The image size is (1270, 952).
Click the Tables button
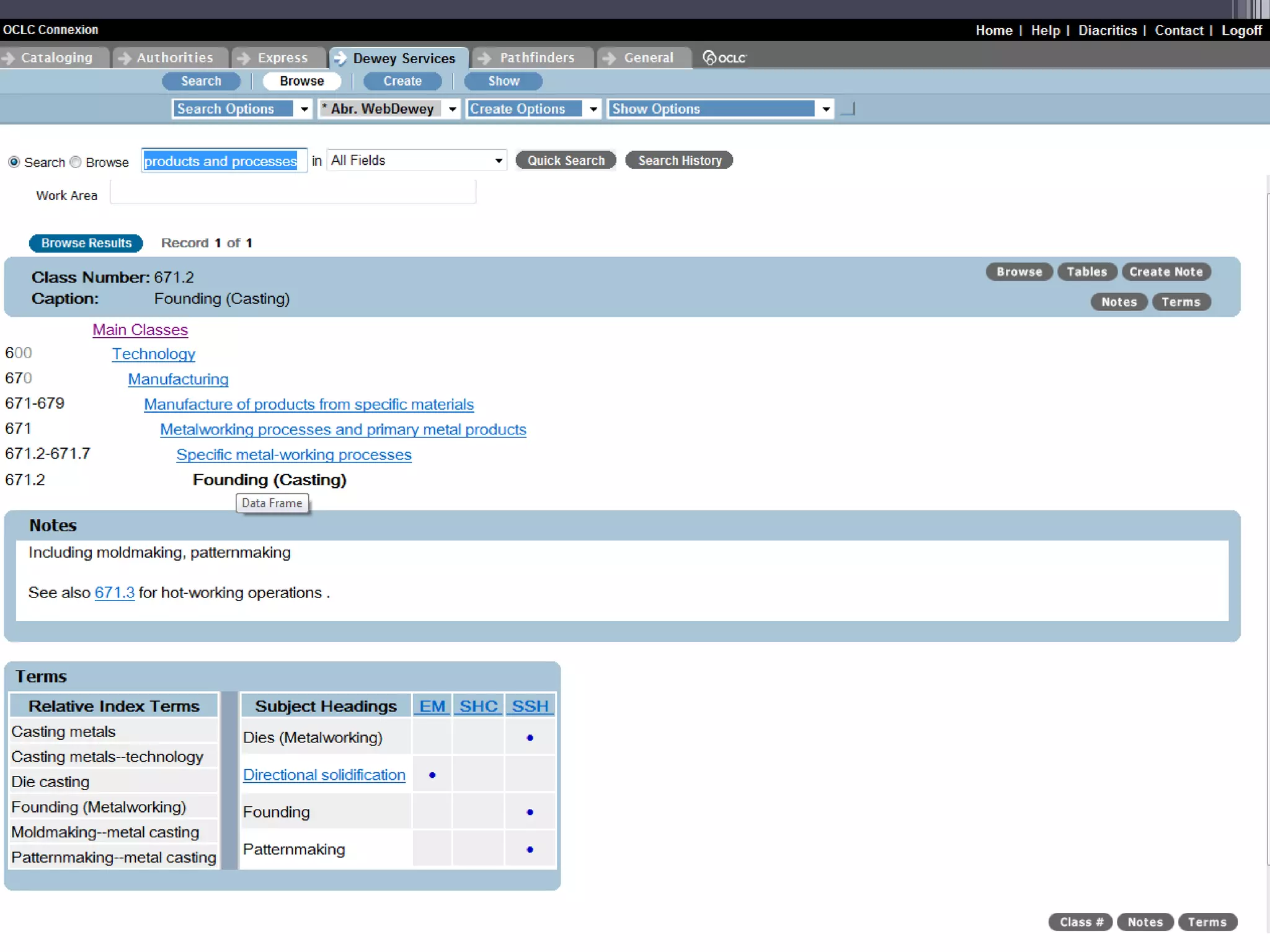pyautogui.click(x=1086, y=271)
